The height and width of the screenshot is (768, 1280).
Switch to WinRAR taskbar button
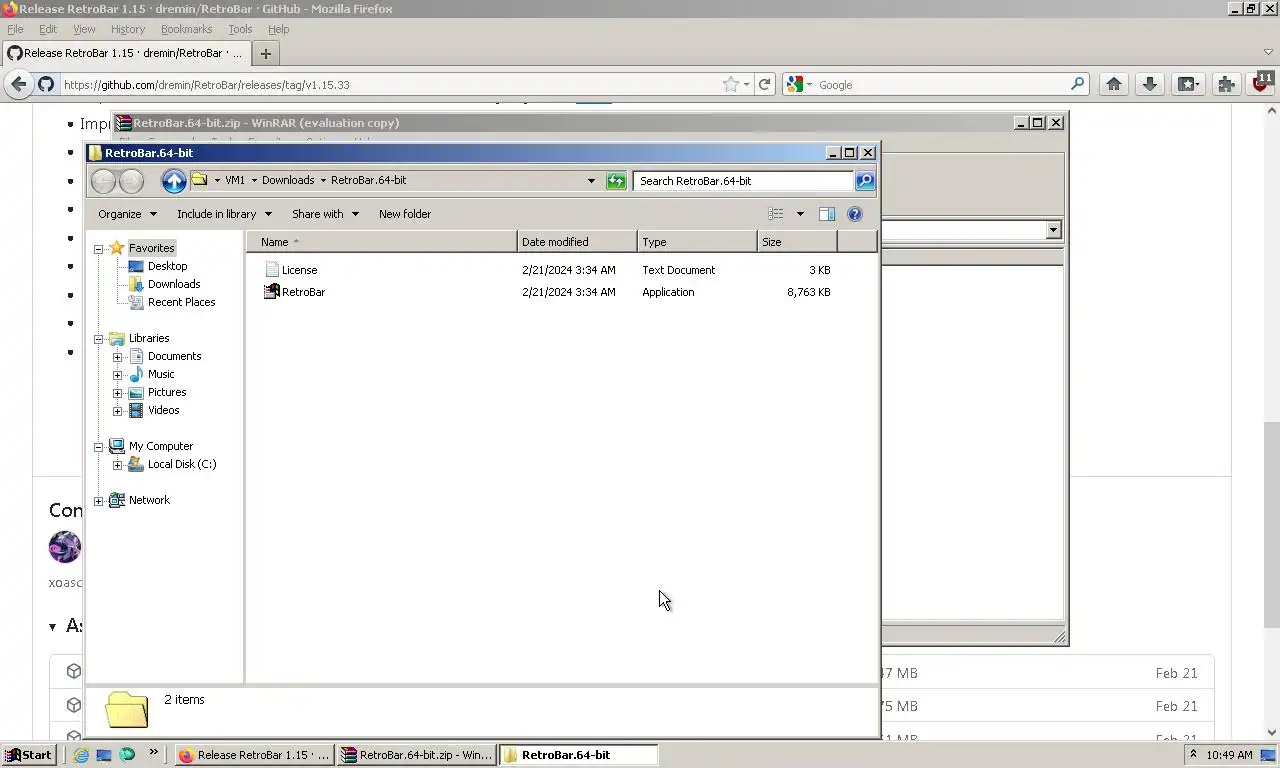click(416, 755)
